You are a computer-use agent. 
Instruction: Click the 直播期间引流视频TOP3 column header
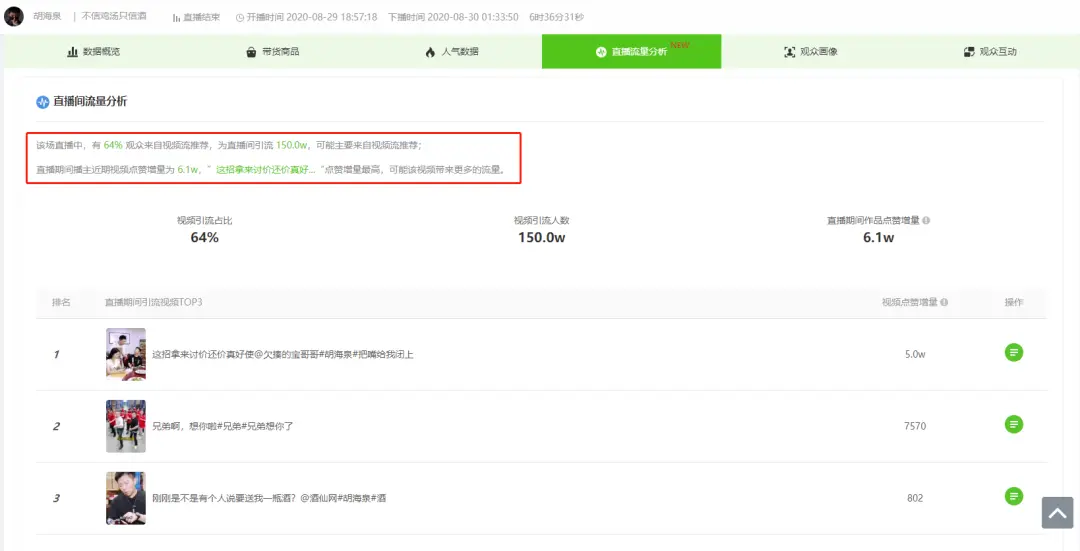pyautogui.click(x=154, y=302)
